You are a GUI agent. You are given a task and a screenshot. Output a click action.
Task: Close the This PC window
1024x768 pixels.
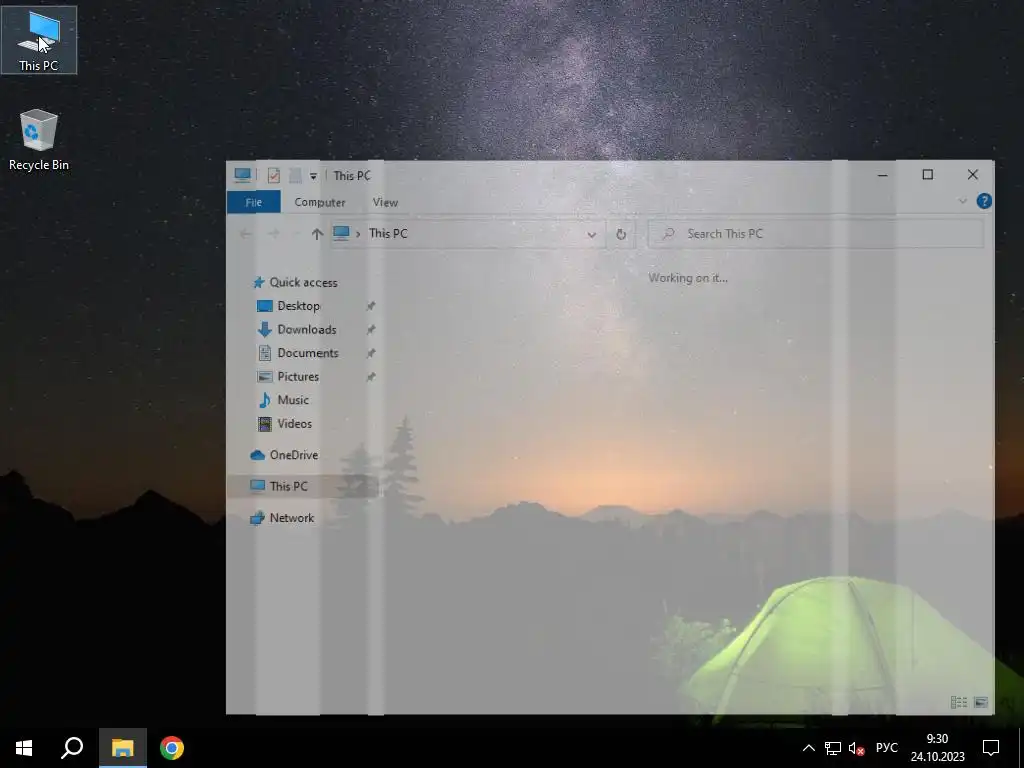click(972, 174)
